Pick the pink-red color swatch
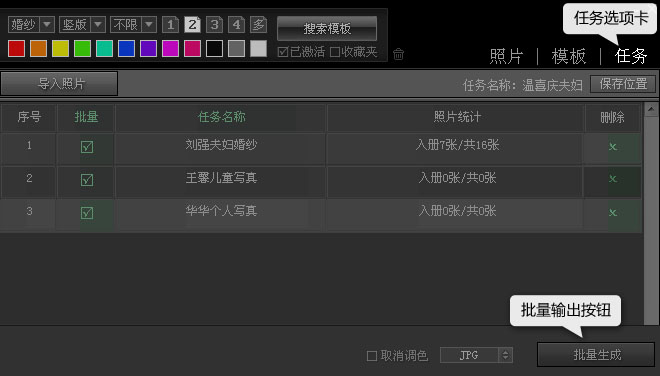 (x=192, y=48)
